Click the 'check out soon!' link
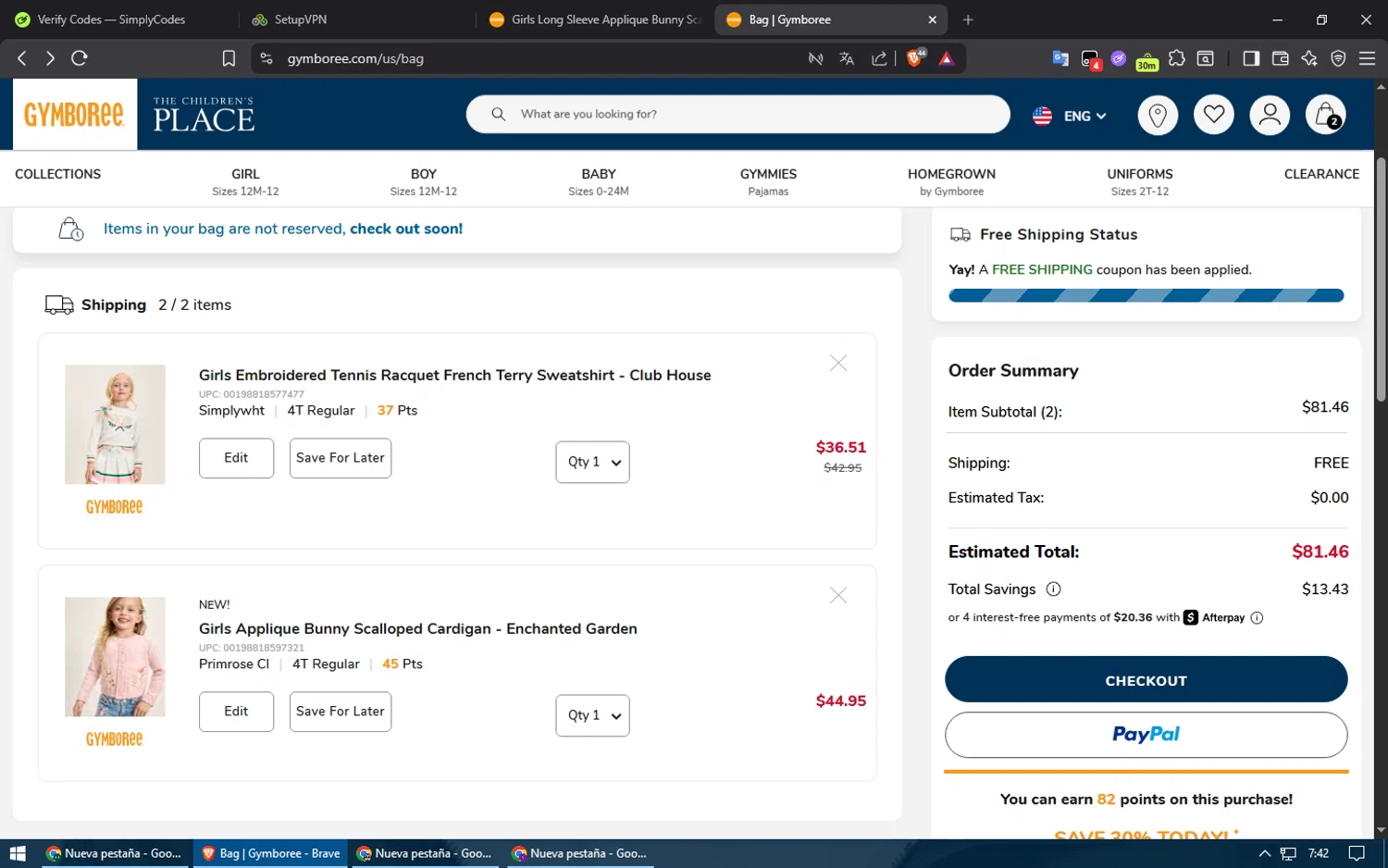Viewport: 1388px width, 868px height. (x=406, y=229)
